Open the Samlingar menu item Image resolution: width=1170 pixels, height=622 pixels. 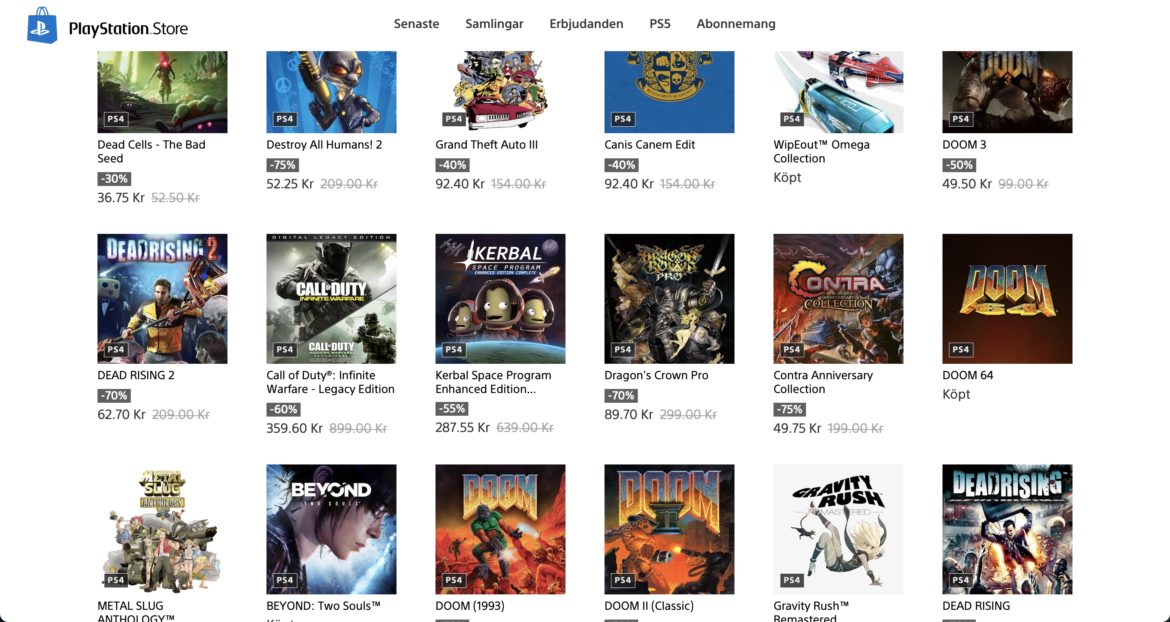point(494,24)
